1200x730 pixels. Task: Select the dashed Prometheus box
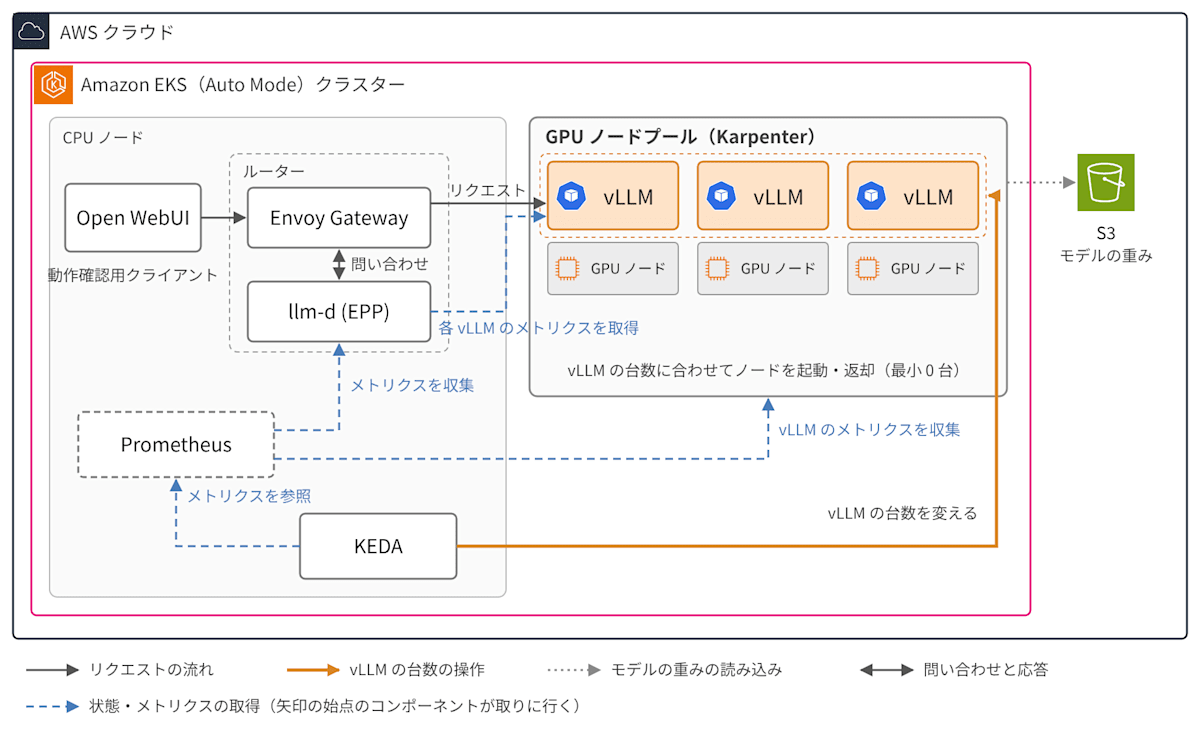[x=176, y=445]
